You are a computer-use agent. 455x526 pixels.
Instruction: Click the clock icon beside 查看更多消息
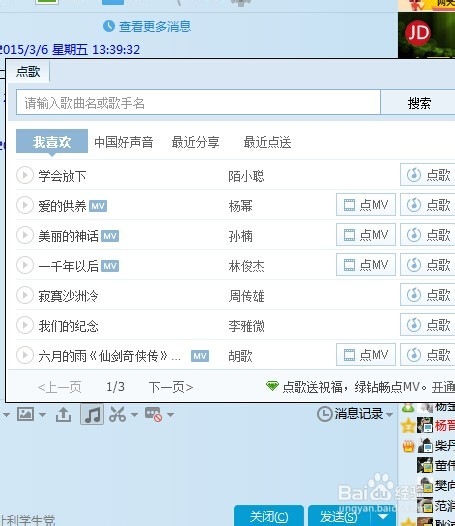point(109,26)
